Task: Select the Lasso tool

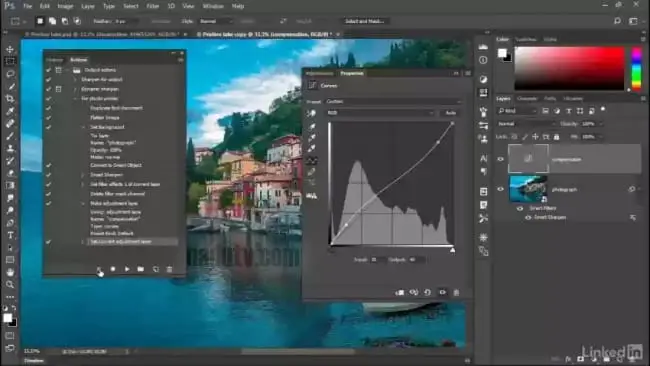Action: pyautogui.click(x=10, y=74)
